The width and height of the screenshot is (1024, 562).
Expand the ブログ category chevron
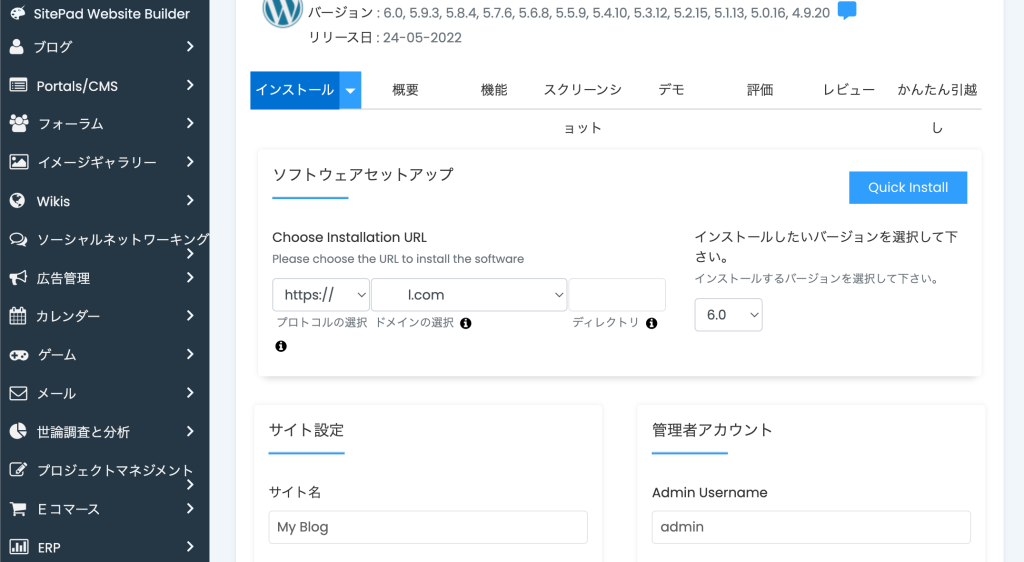click(190, 46)
